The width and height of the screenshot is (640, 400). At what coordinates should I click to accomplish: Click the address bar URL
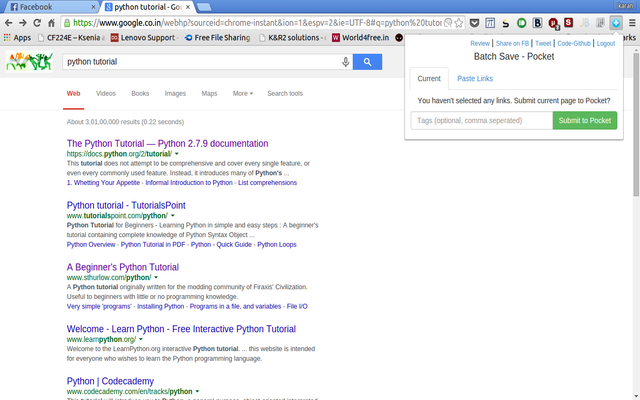257,23
